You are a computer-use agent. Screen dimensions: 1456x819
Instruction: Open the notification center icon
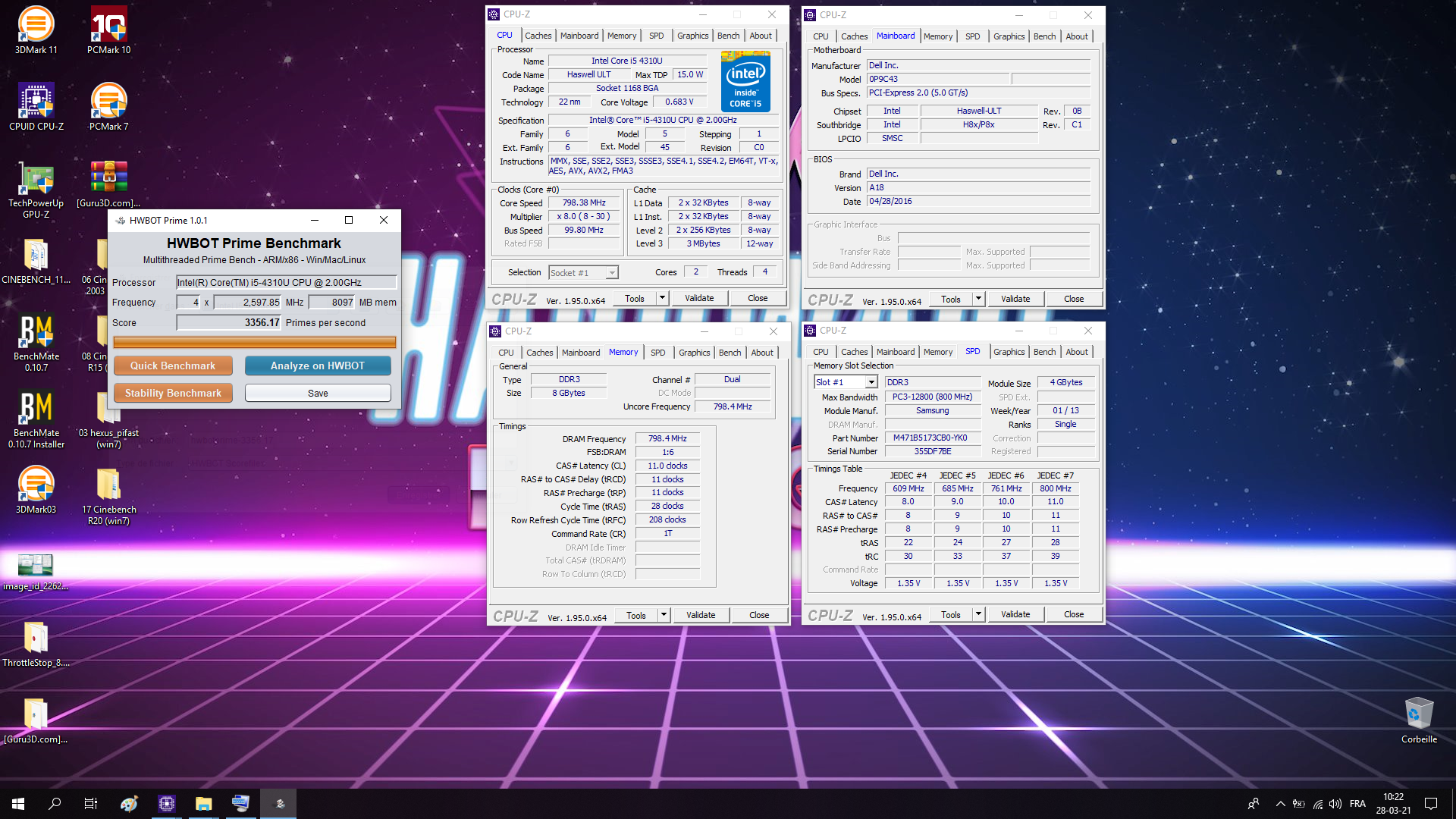coord(1431,804)
